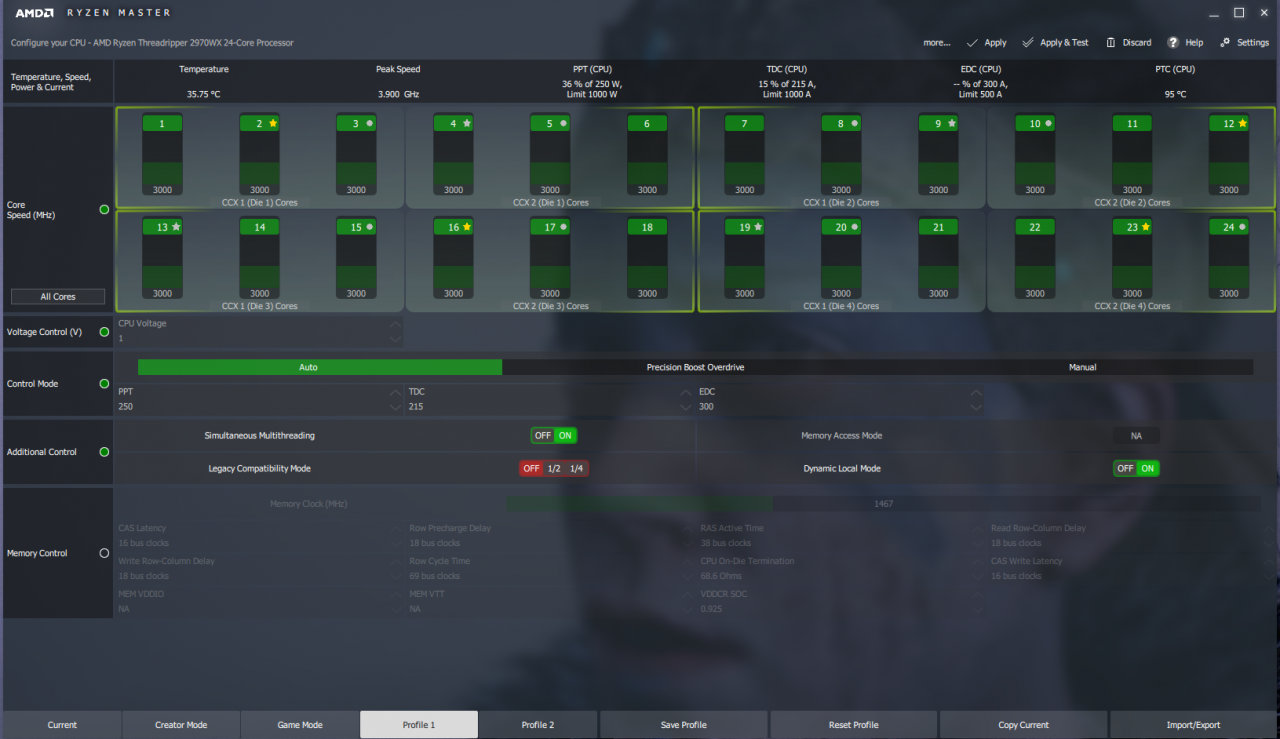Screen dimensions: 1280x739
Task: Click the silver star on core 4
Action: (x=466, y=123)
